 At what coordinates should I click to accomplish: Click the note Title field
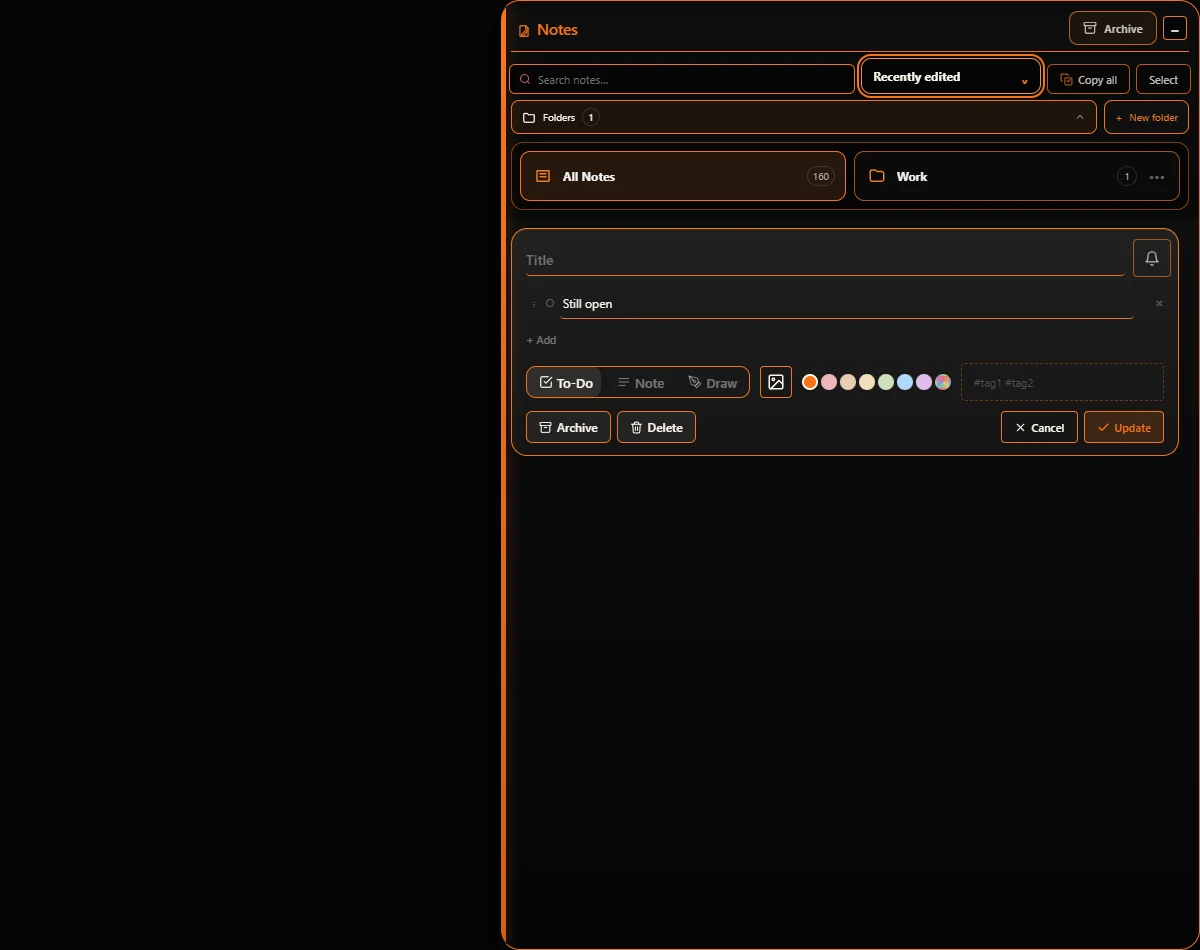[x=825, y=260]
